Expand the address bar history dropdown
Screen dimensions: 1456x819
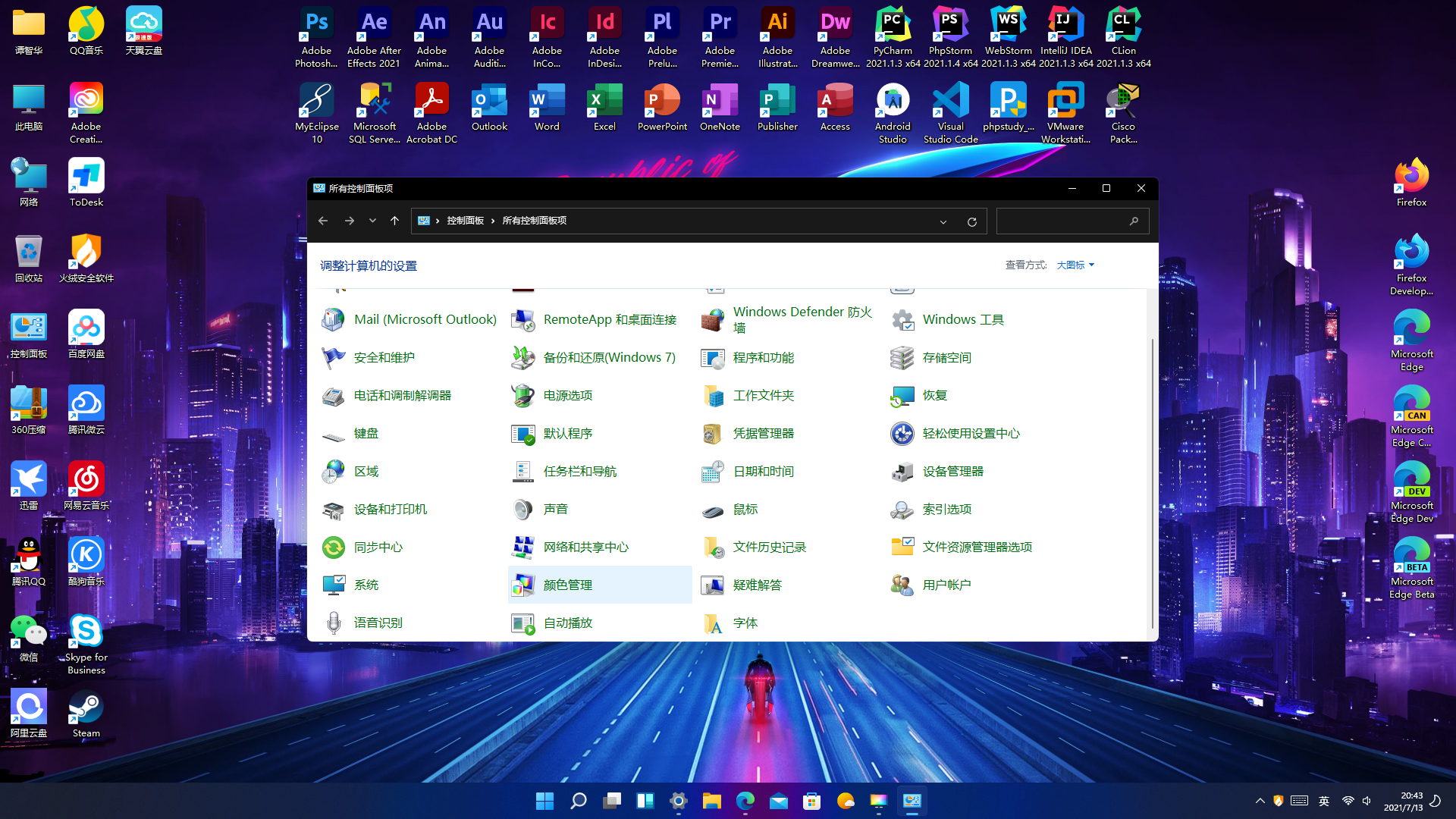943,221
